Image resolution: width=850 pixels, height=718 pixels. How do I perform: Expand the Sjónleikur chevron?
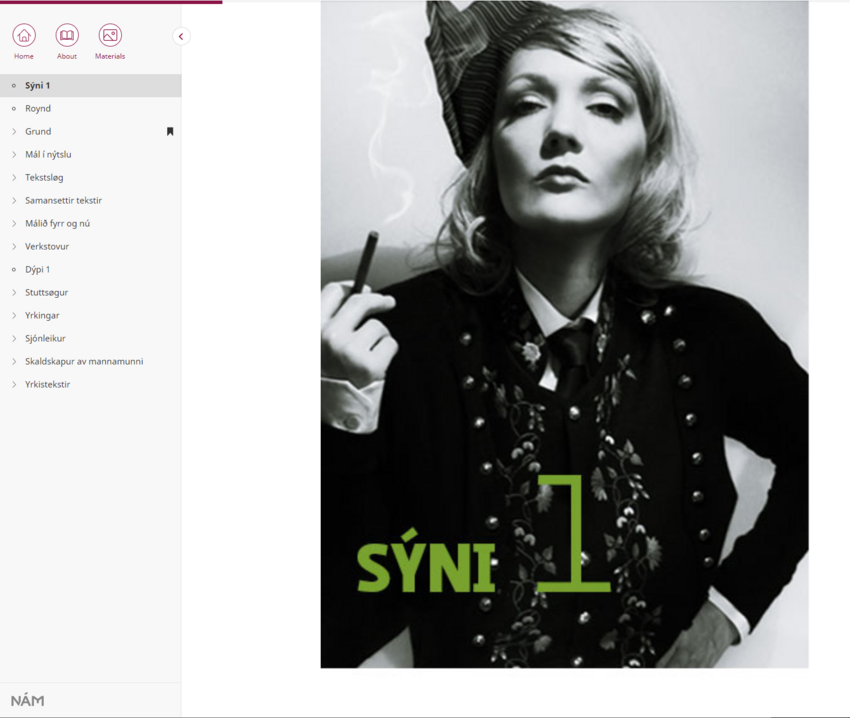click(14, 338)
